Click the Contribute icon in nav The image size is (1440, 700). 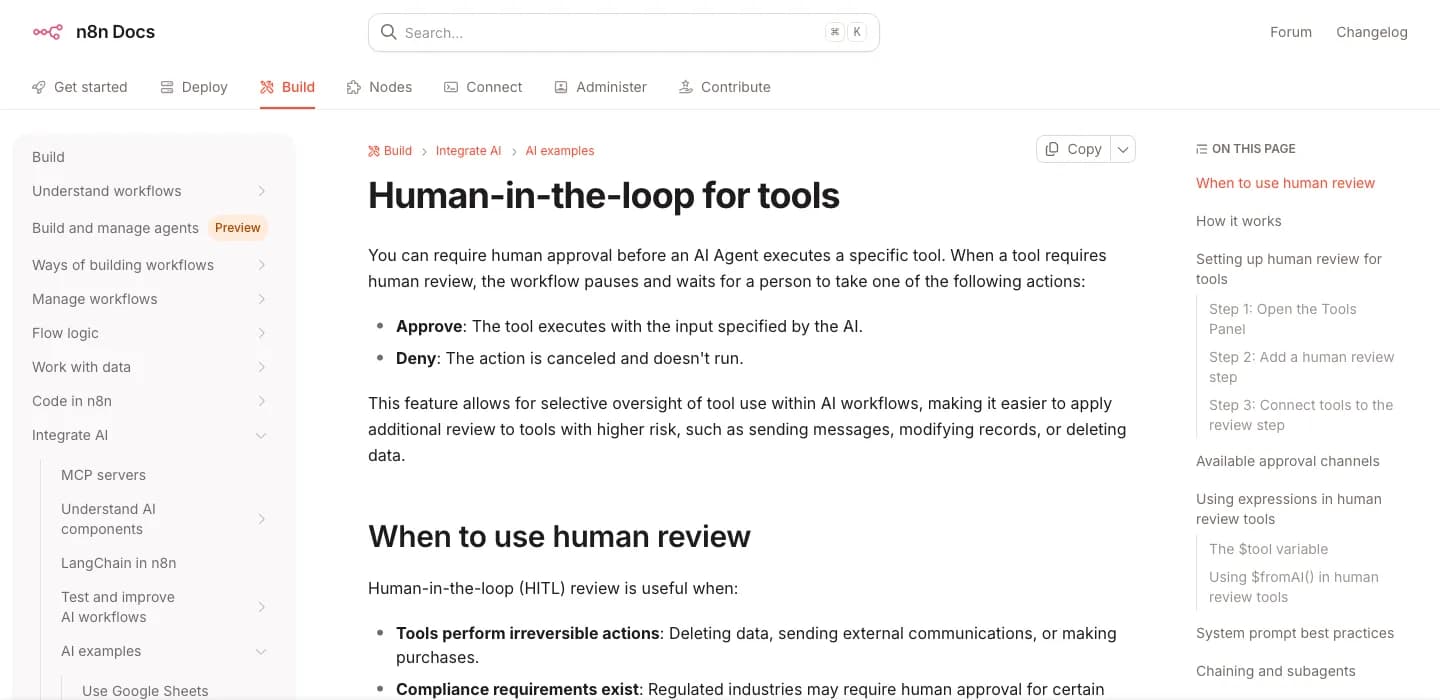pyautogui.click(x=686, y=87)
